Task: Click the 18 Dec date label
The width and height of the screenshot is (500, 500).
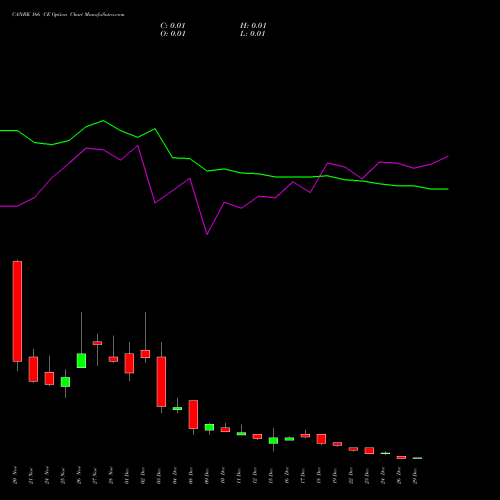Action: click(x=319, y=475)
